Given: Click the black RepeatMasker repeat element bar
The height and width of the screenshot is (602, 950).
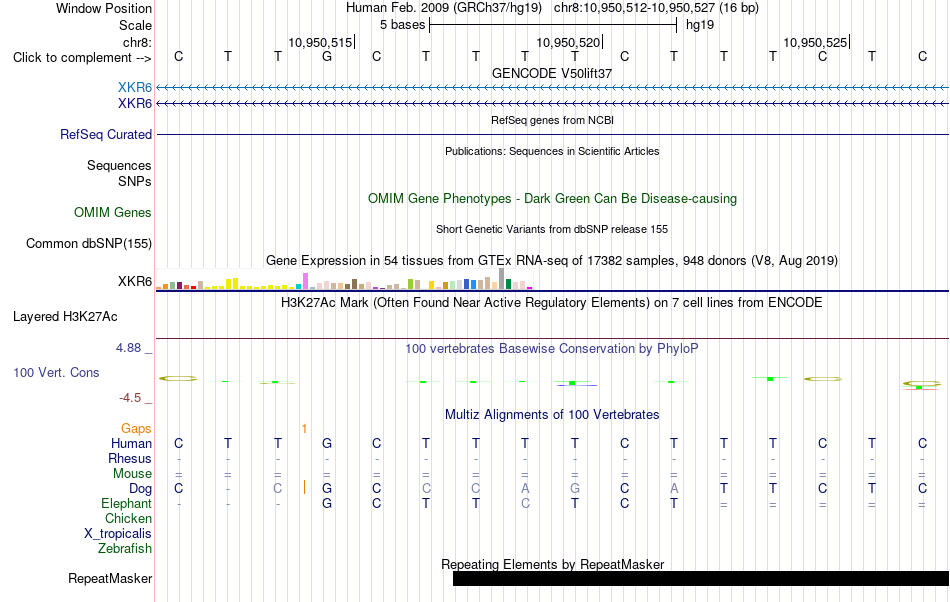Looking at the screenshot, I should [x=701, y=578].
